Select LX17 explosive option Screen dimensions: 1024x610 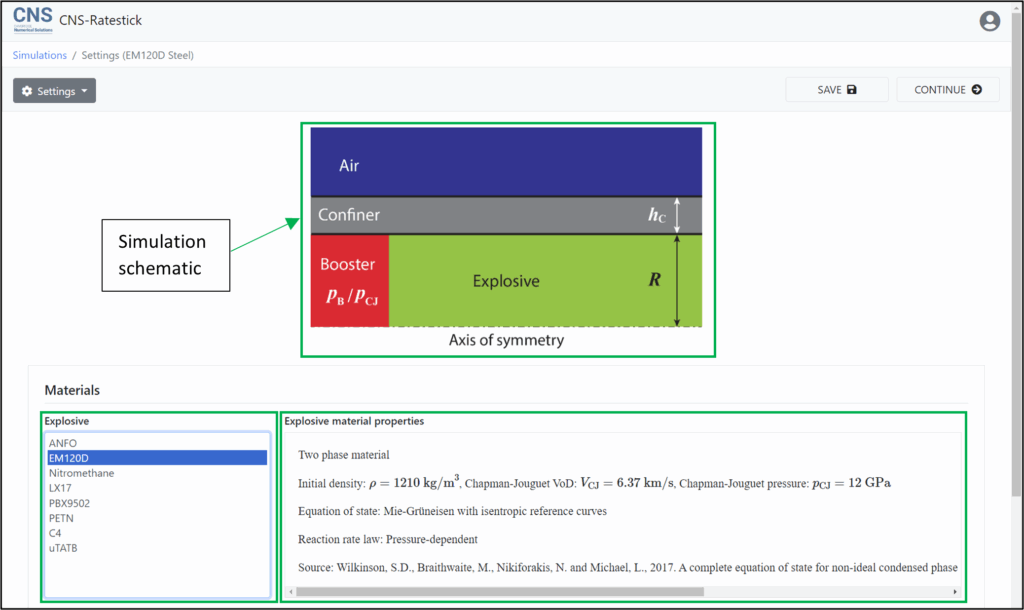click(x=61, y=488)
